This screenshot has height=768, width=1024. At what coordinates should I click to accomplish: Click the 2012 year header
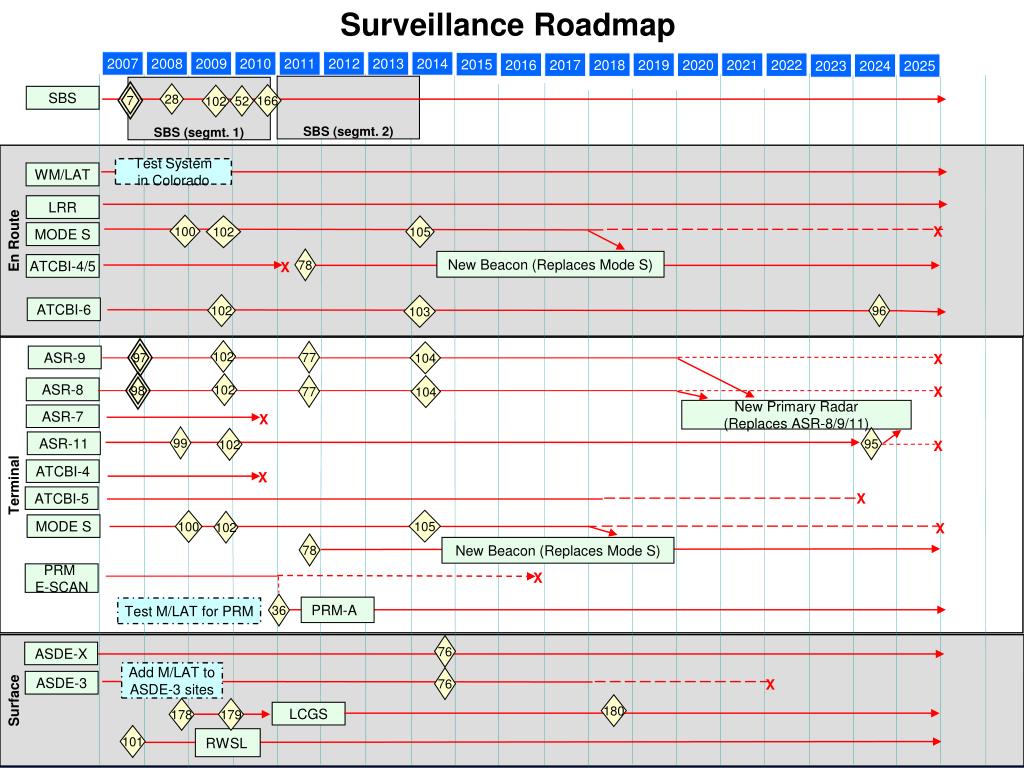[344, 64]
